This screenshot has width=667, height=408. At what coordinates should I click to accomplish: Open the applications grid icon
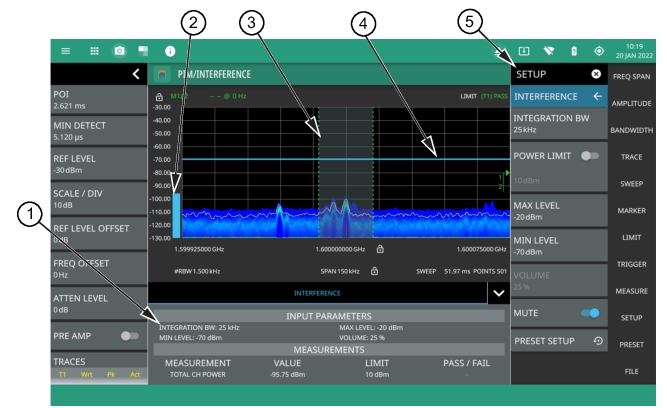pyautogui.click(x=93, y=50)
